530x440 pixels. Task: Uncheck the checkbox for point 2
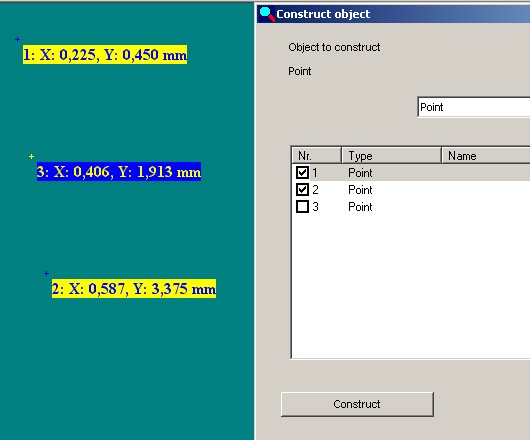(x=302, y=190)
